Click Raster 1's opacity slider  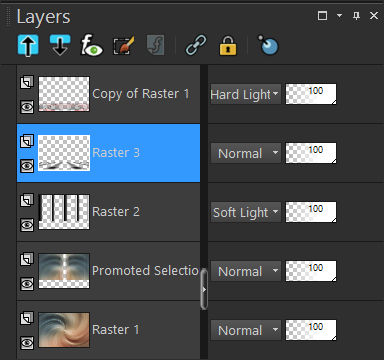tap(311, 330)
